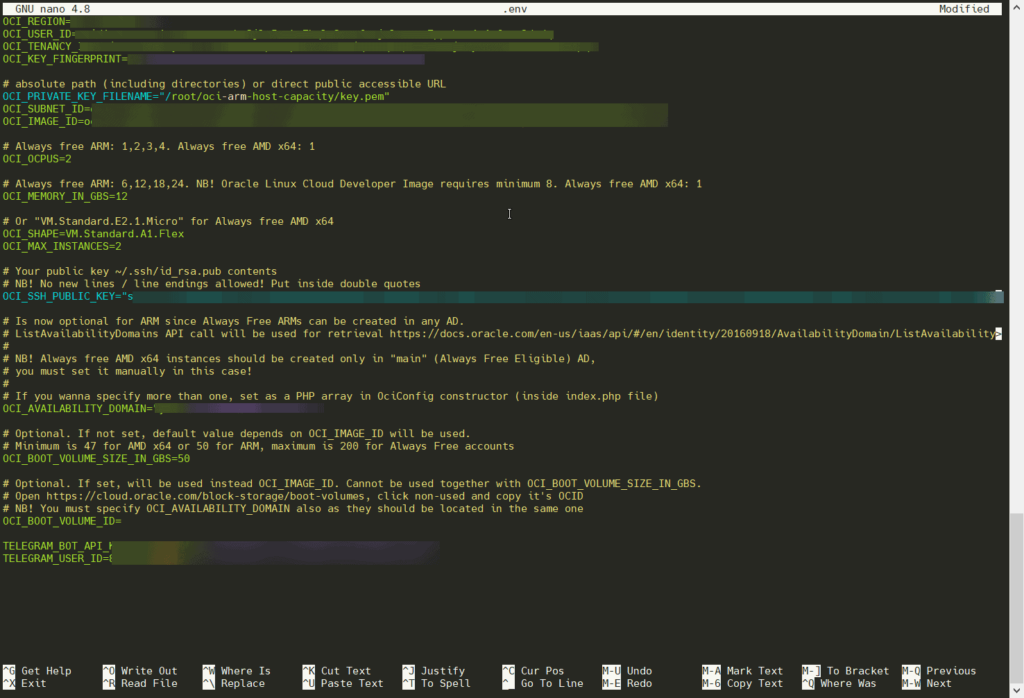
Task: Click the OCI_SHAPE=VM.Standard.A1.Flex line
Action: [93, 234]
